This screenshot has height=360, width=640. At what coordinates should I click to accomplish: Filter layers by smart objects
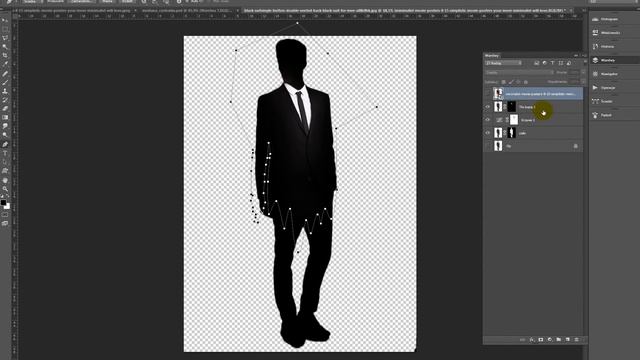569,63
